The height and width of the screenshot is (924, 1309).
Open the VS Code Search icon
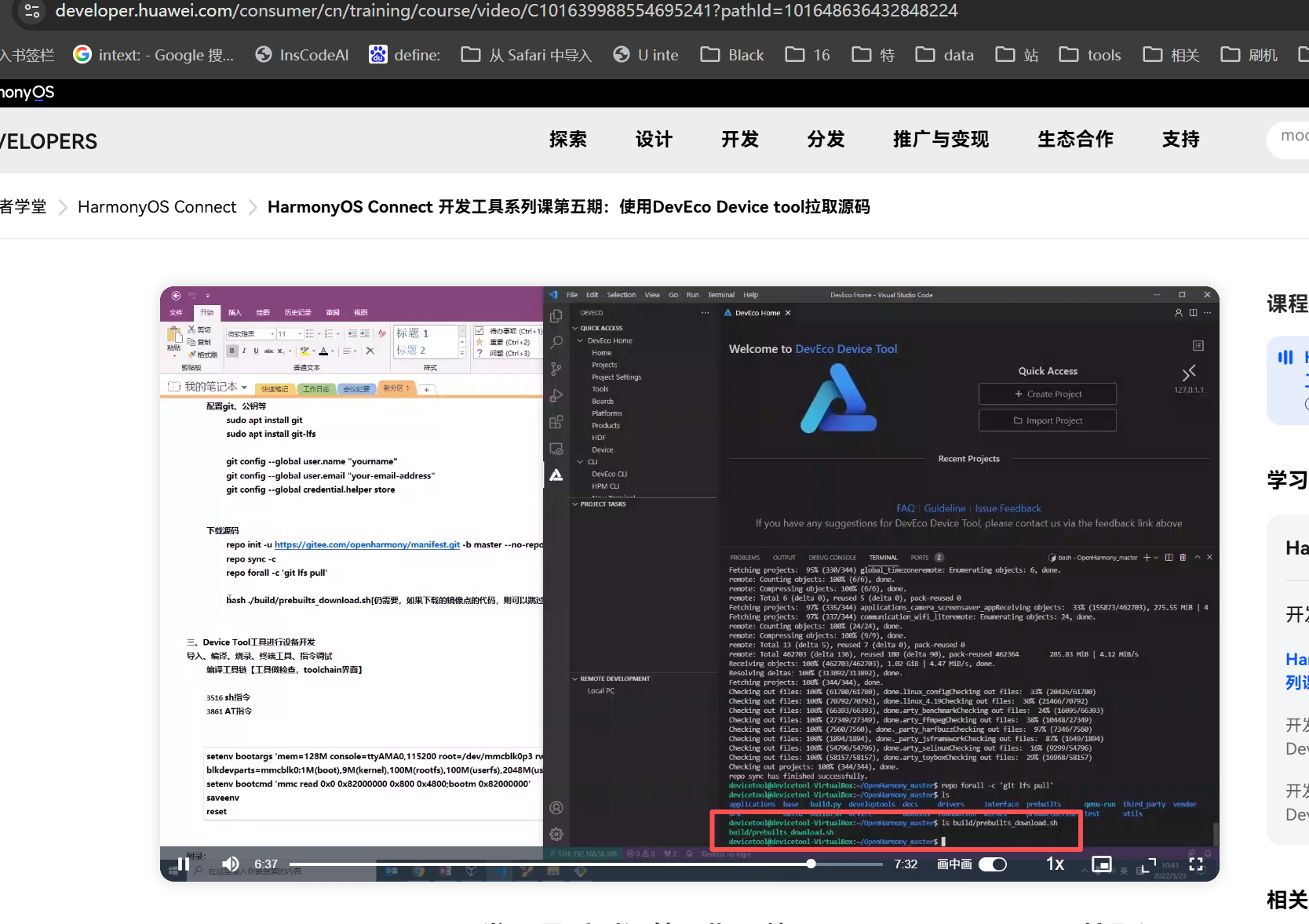tap(556, 342)
